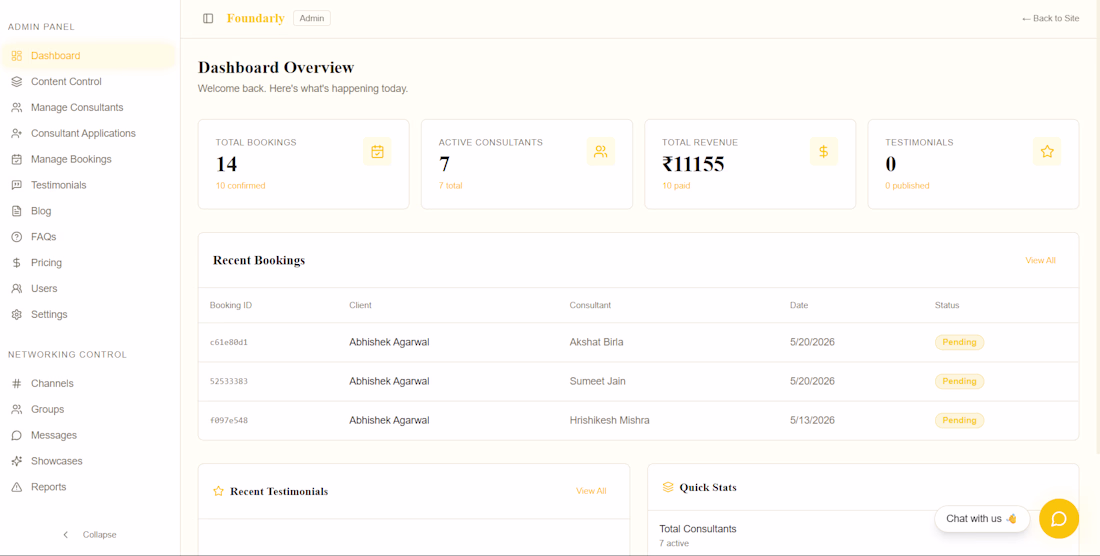1100x556 pixels.
Task: Click the Dashboard grid icon in sidebar
Action: (x=17, y=56)
